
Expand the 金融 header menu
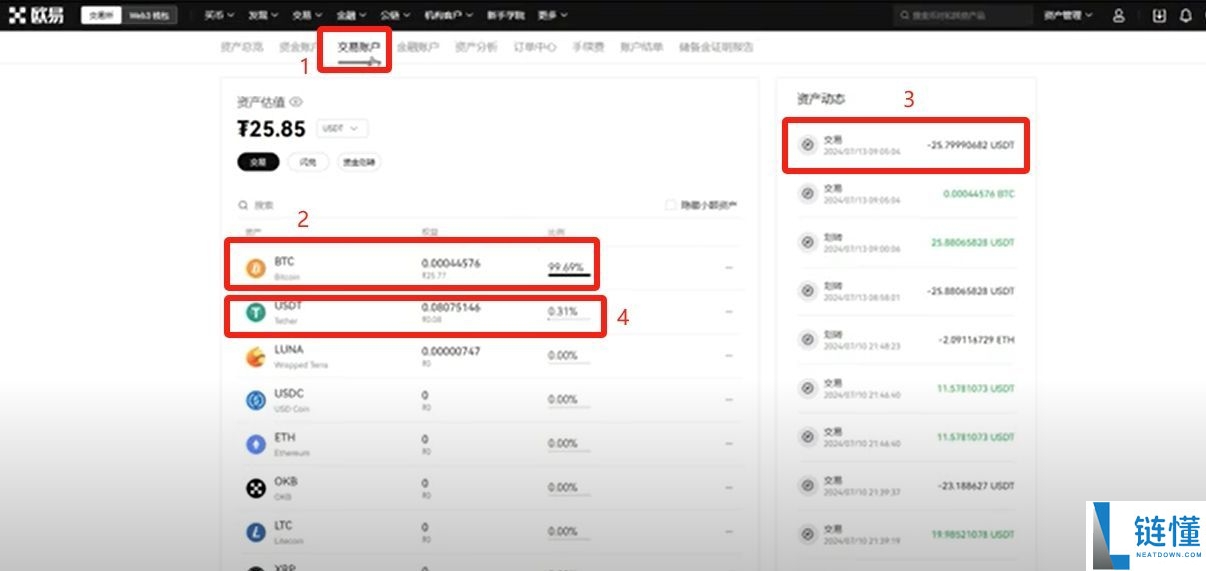(x=351, y=16)
